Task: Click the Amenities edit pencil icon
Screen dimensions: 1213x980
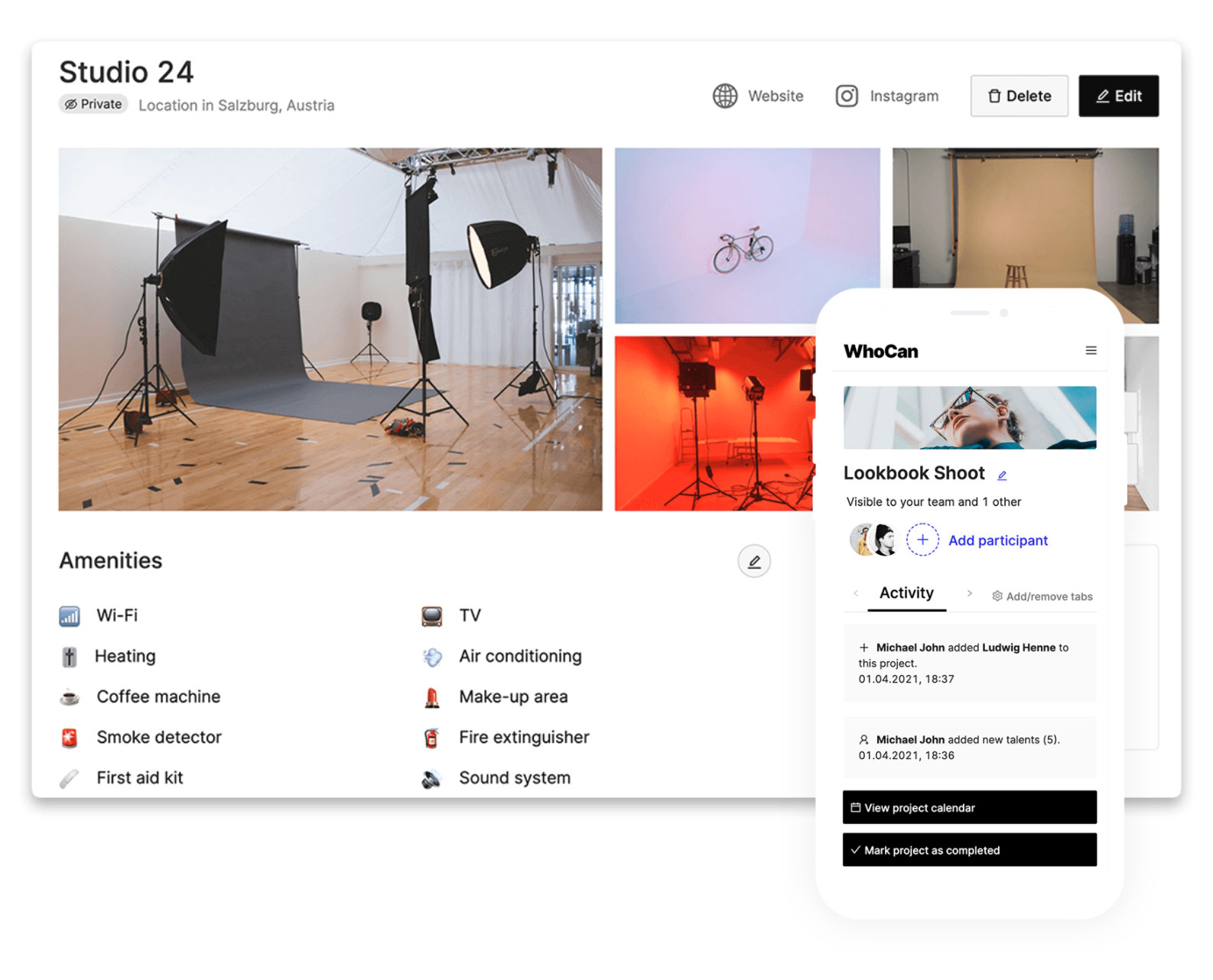Action: (x=753, y=562)
